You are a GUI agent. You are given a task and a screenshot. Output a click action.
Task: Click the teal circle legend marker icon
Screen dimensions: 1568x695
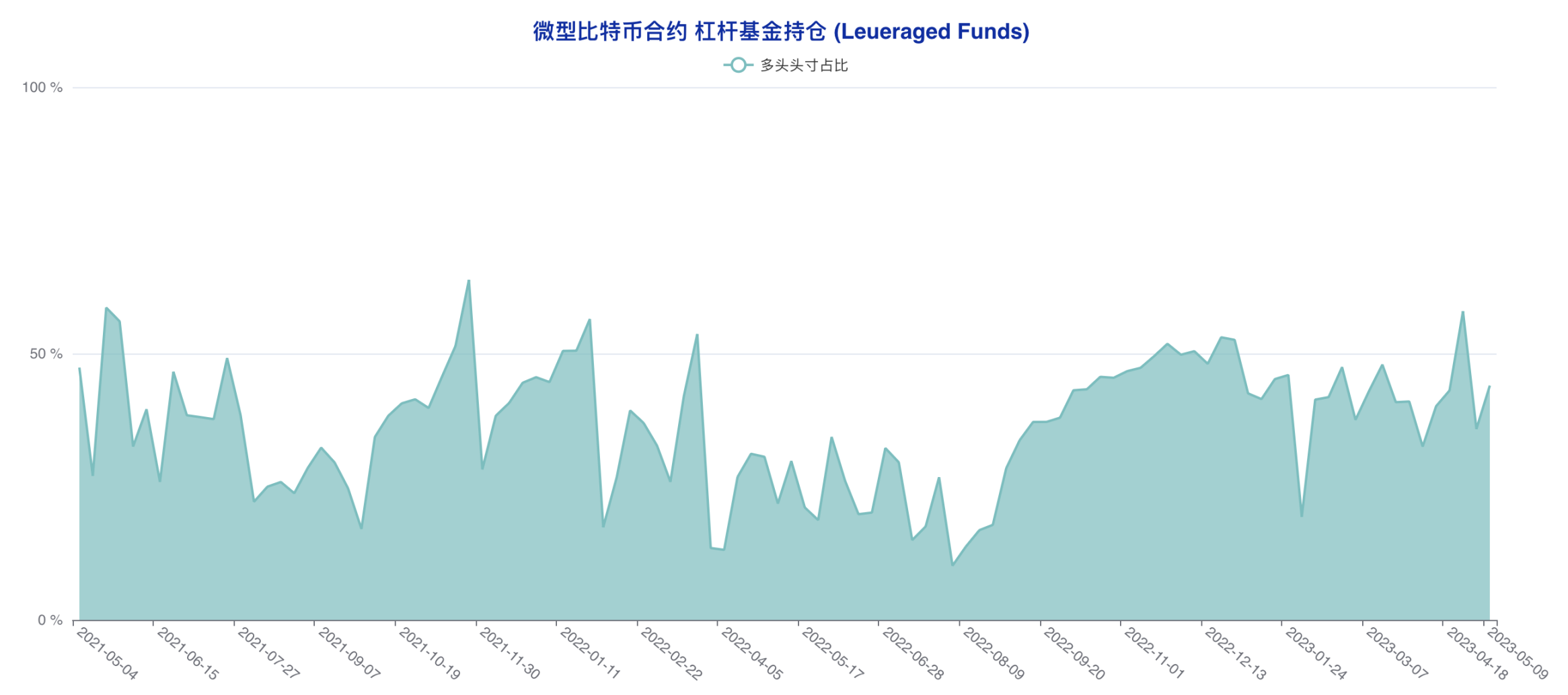(738, 65)
